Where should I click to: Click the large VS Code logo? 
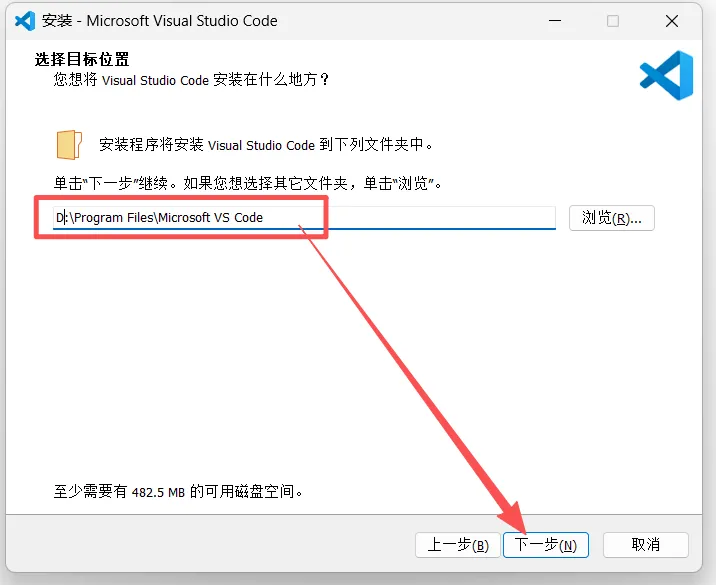pos(667,75)
